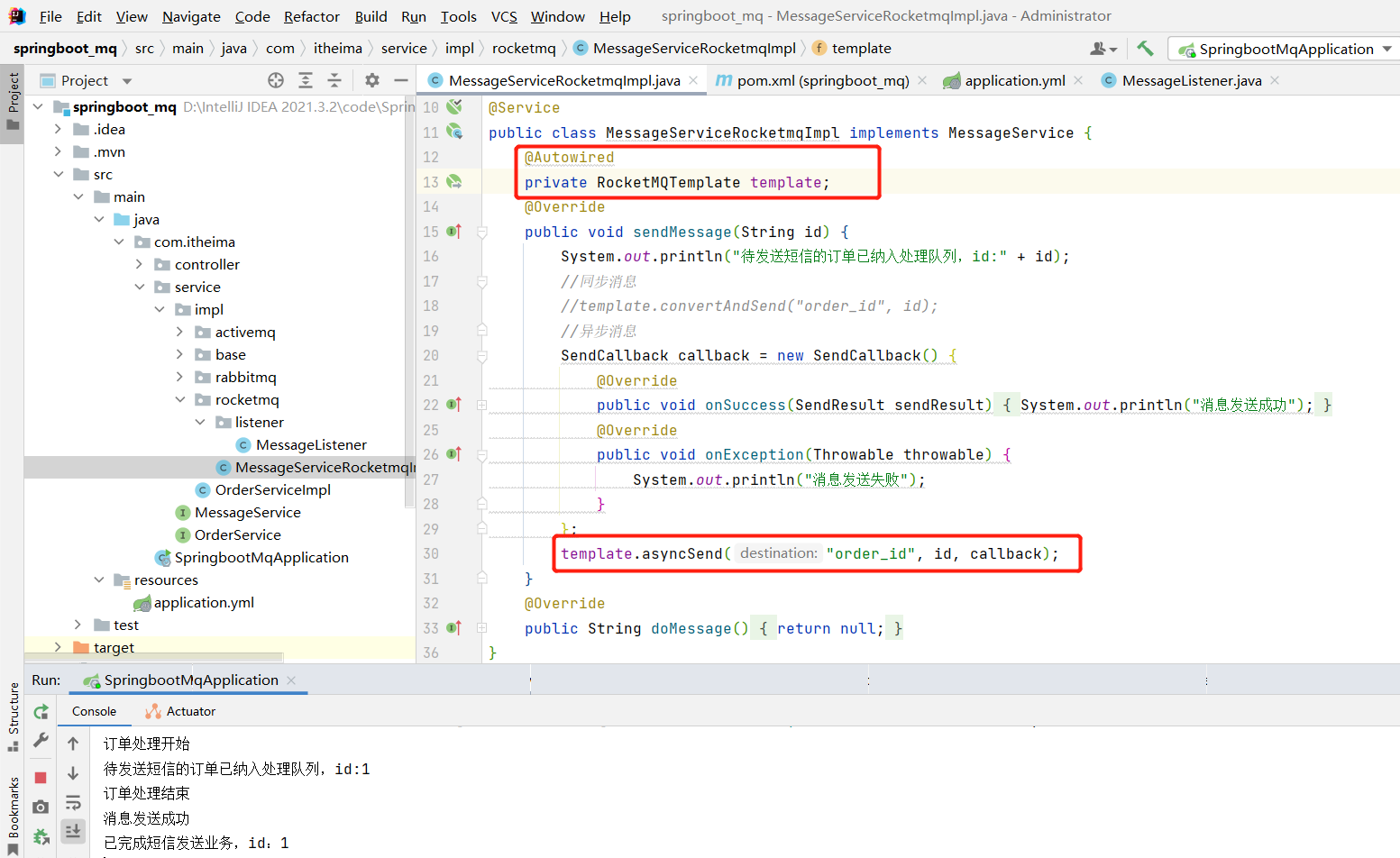Click the Build project hammer icon
The width and height of the screenshot is (1400, 858).
click(1145, 48)
